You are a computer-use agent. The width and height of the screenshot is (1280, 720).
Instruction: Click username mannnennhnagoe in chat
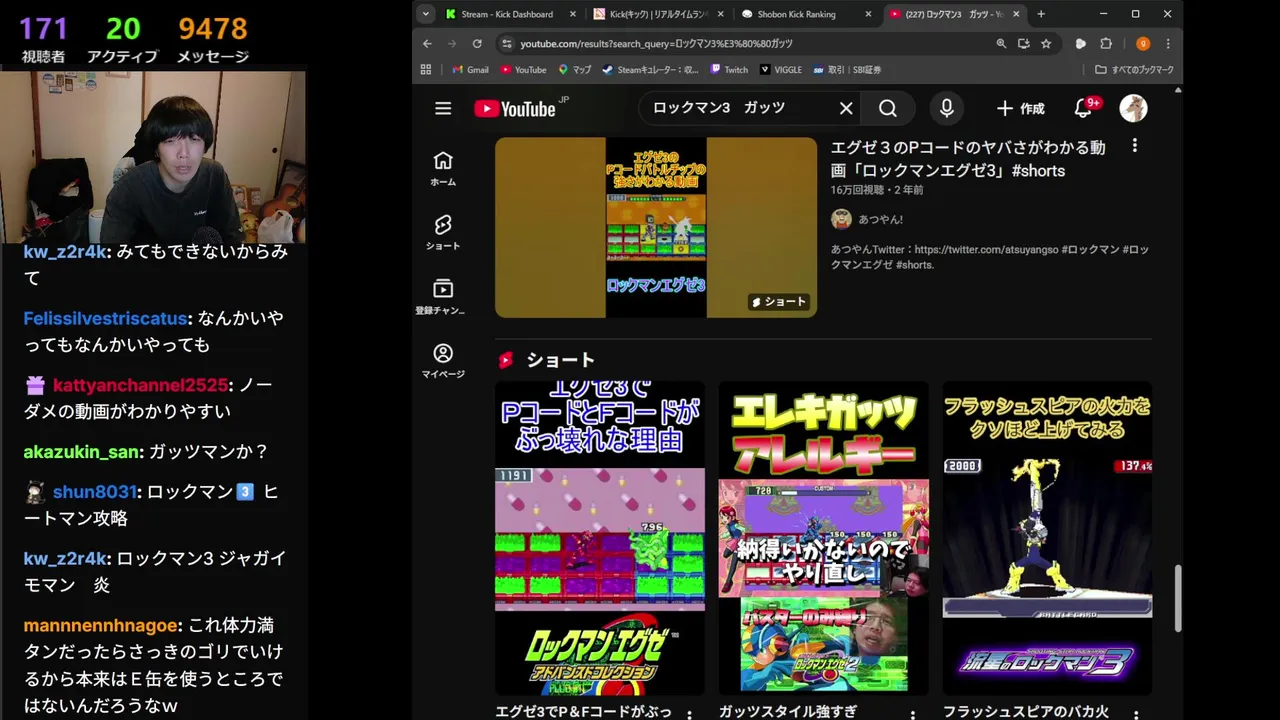101,625
